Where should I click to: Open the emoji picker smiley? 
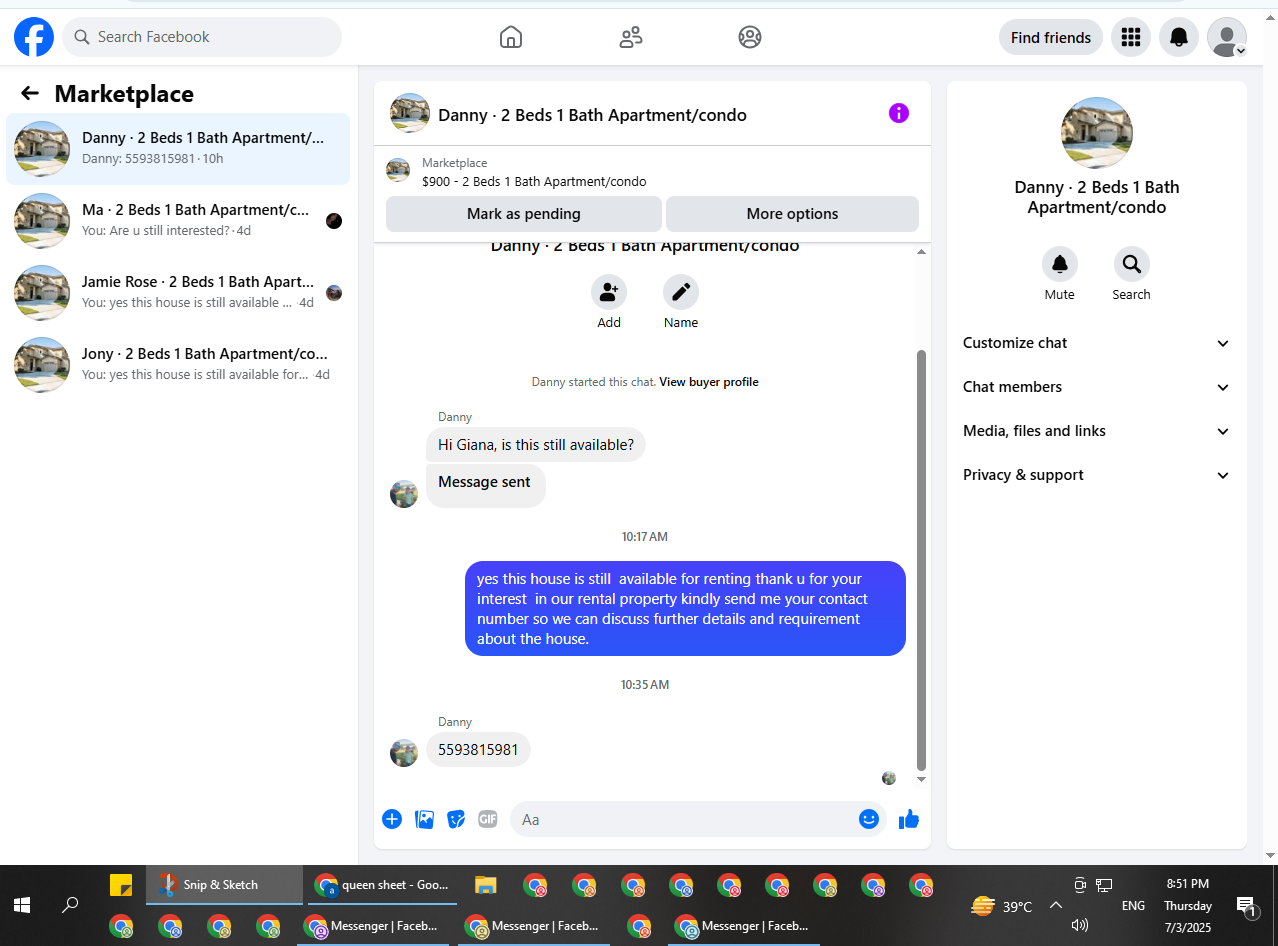click(869, 819)
